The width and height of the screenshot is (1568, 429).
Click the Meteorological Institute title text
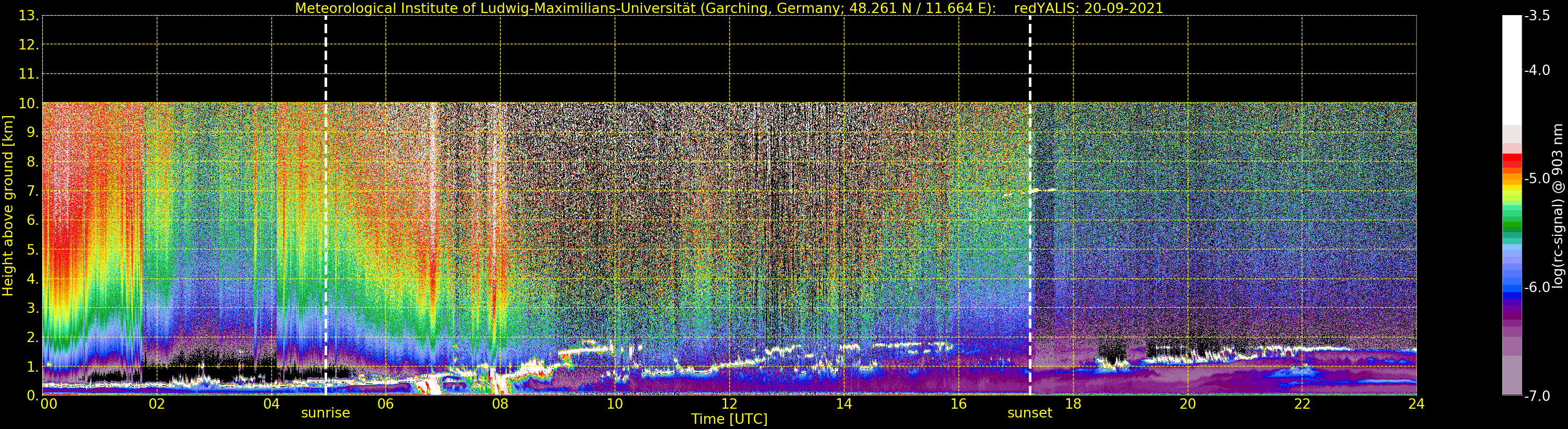(x=645, y=8)
